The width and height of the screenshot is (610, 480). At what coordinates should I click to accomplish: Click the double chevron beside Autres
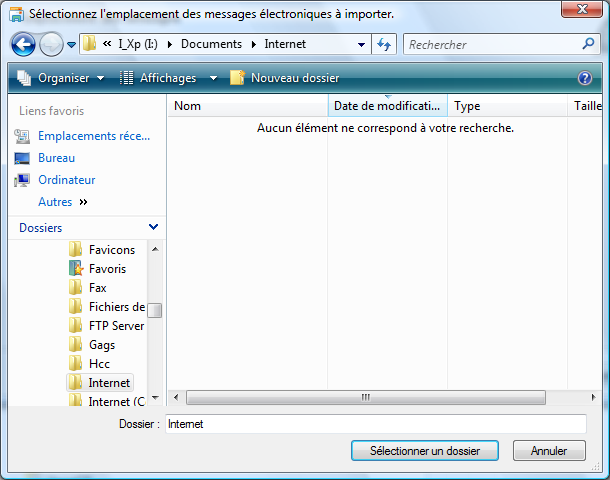pyautogui.click(x=83, y=202)
